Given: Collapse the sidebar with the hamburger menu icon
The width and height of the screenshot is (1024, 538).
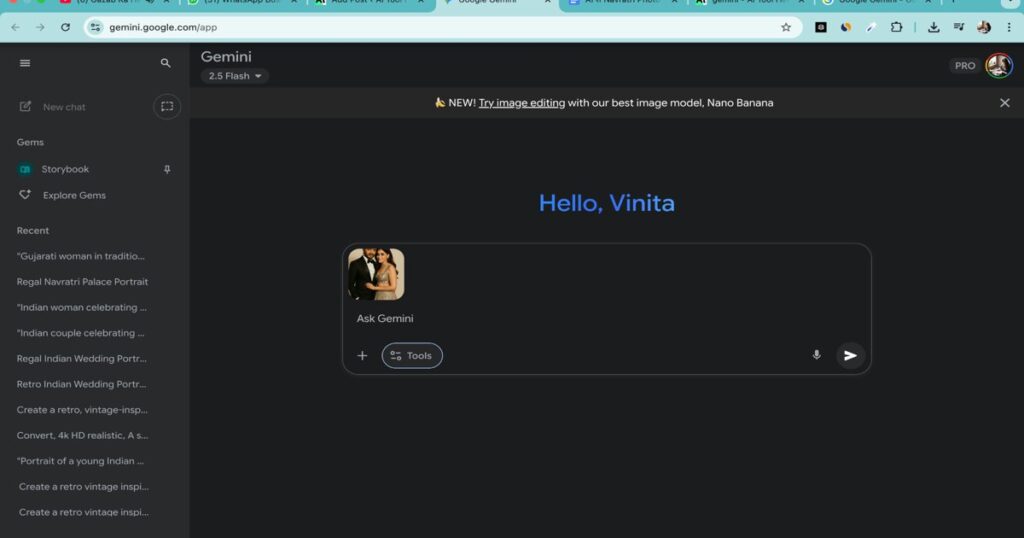Looking at the screenshot, I should coord(25,63).
